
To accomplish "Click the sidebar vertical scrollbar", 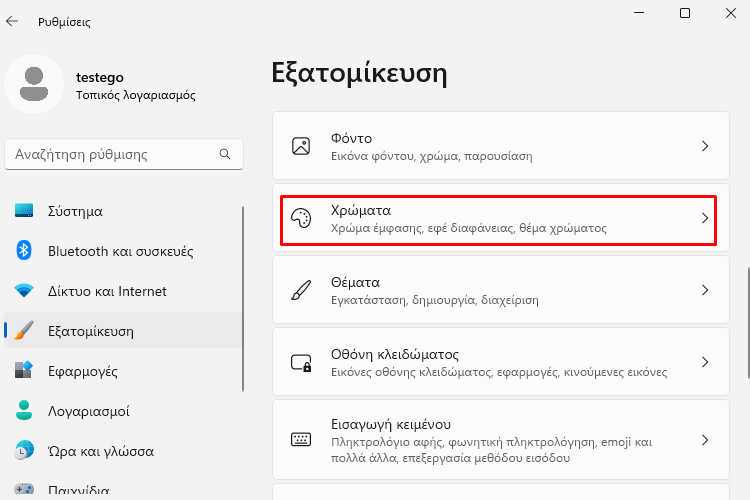I will [243, 299].
